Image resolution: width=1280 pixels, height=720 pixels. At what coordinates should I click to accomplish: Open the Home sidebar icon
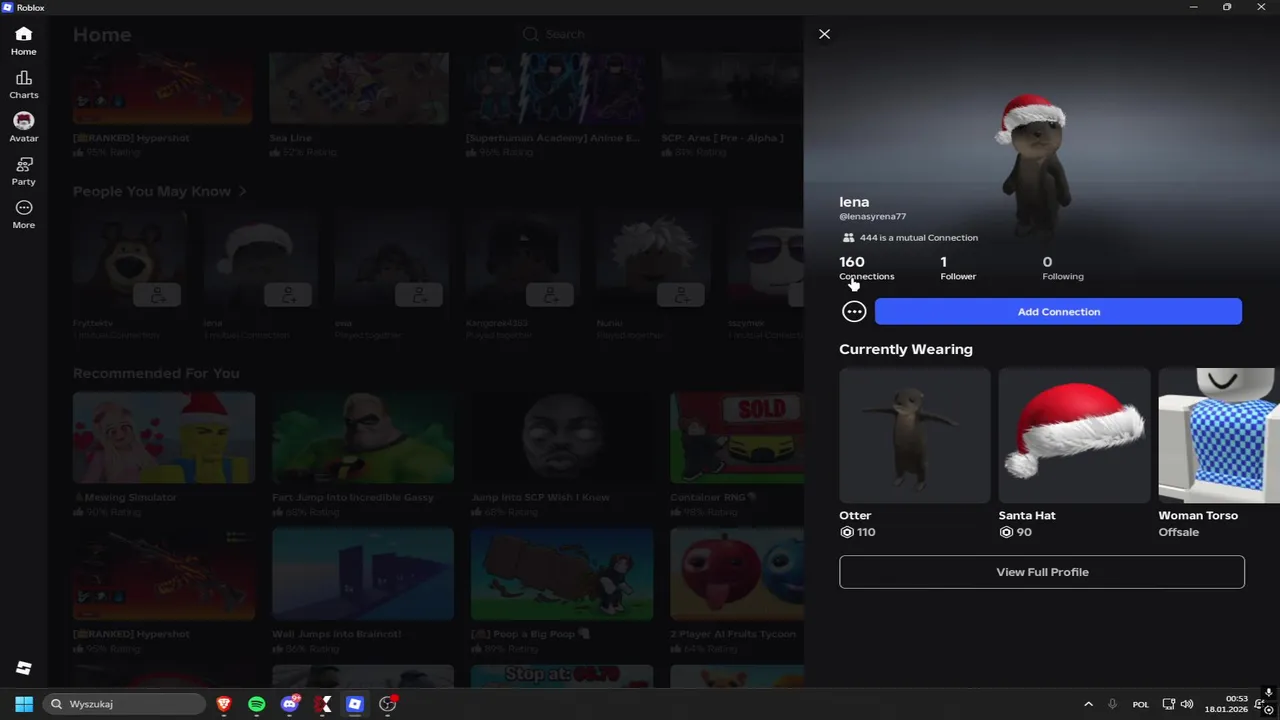24,41
